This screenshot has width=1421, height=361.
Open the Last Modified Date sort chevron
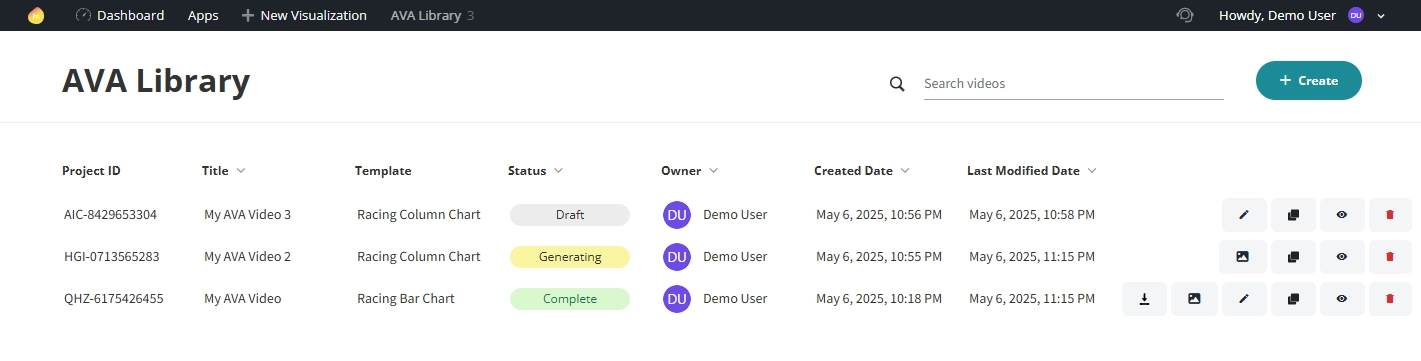tap(1091, 171)
